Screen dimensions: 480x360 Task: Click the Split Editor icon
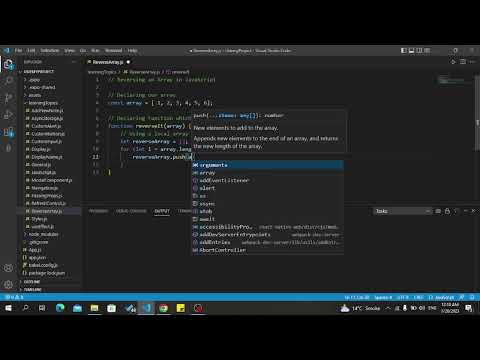pos(463,62)
